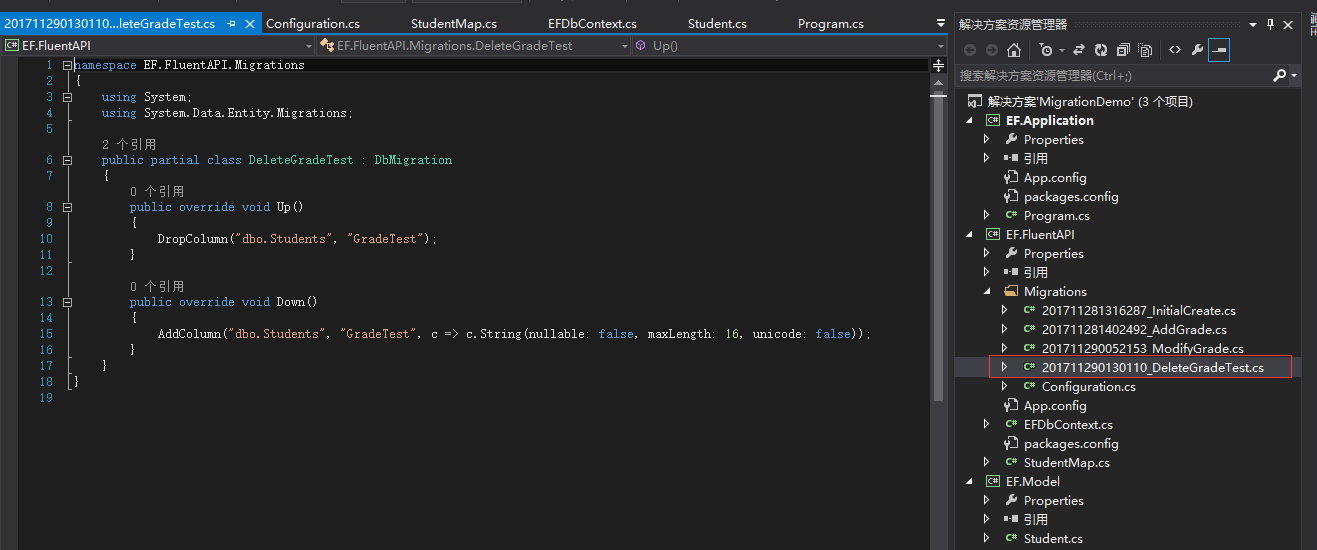Screen dimensions: 1317x550
Task: Click the Forward arrow in Solution Explorer
Action: [992, 50]
